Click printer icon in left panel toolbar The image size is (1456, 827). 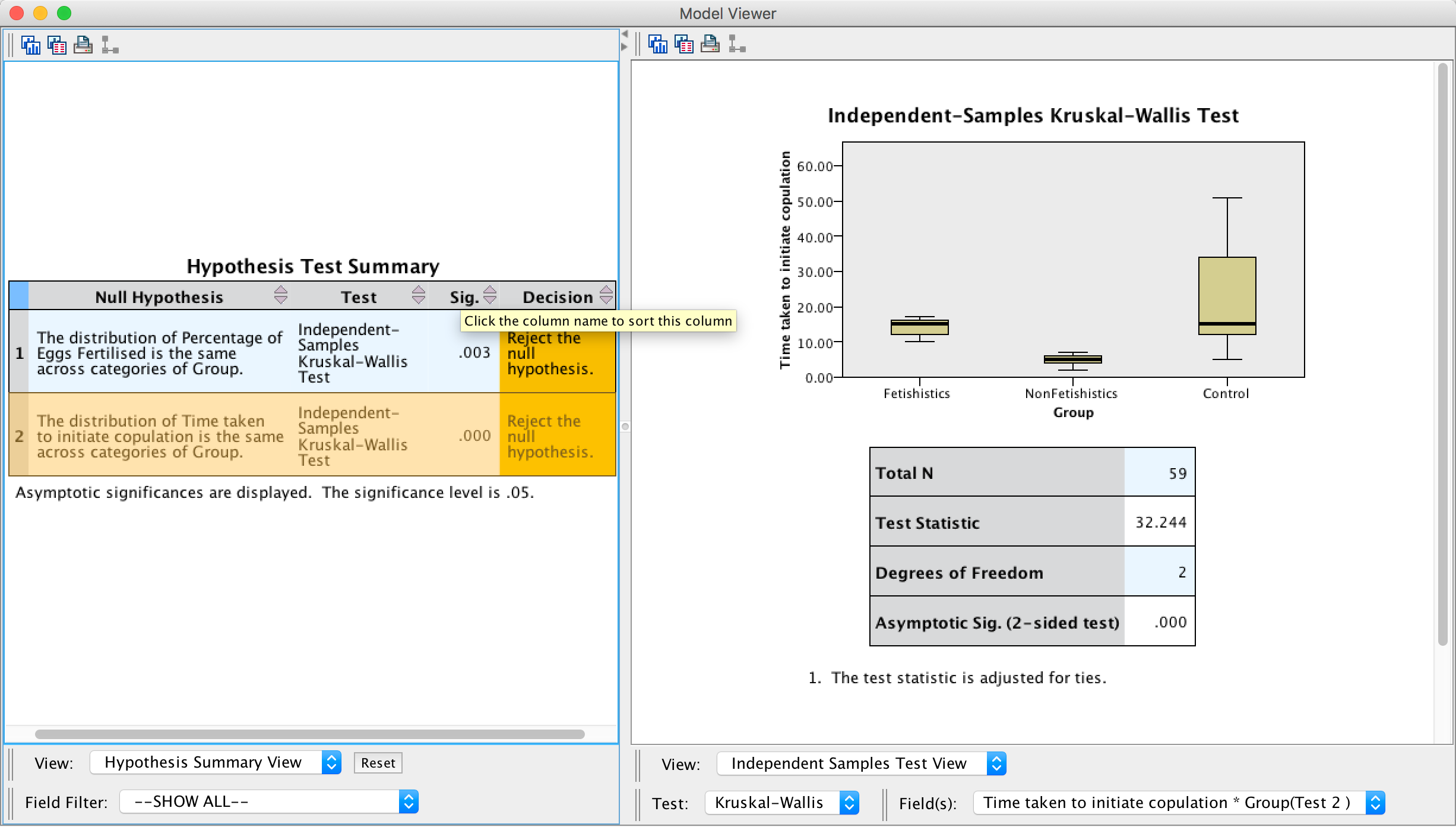tap(83, 45)
